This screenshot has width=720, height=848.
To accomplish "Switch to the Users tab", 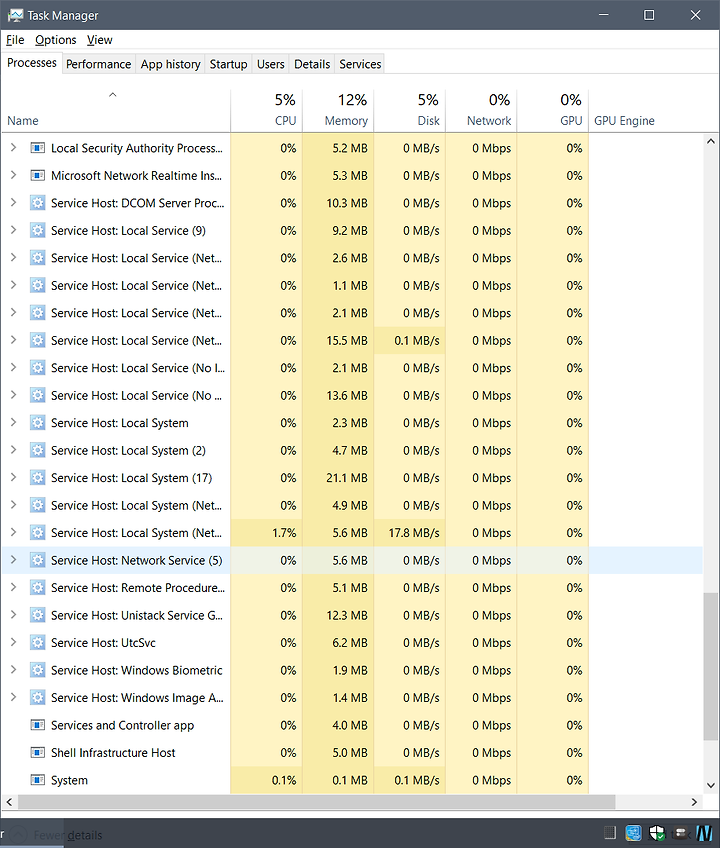I will (270, 64).
